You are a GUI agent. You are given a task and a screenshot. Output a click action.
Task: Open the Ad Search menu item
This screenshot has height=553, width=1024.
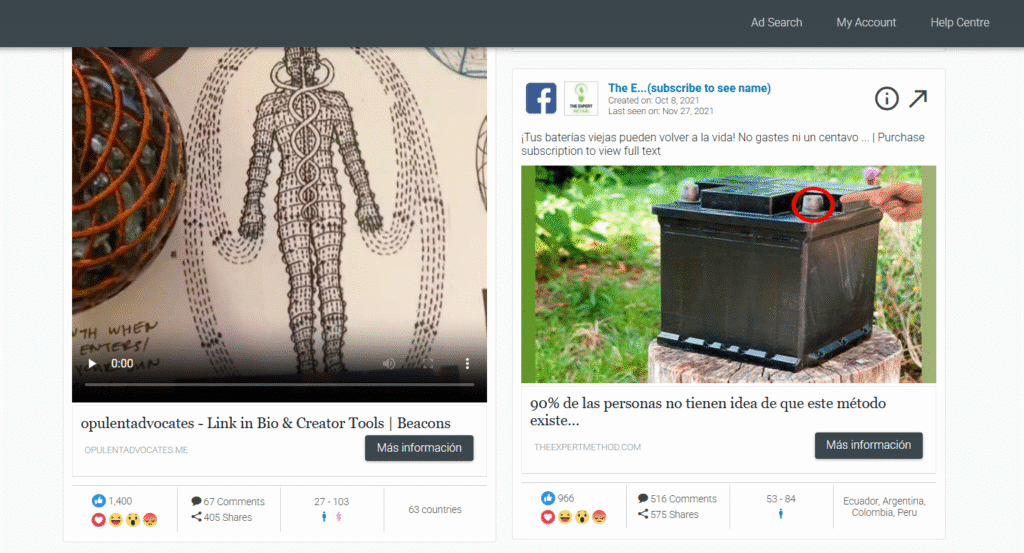coord(776,22)
